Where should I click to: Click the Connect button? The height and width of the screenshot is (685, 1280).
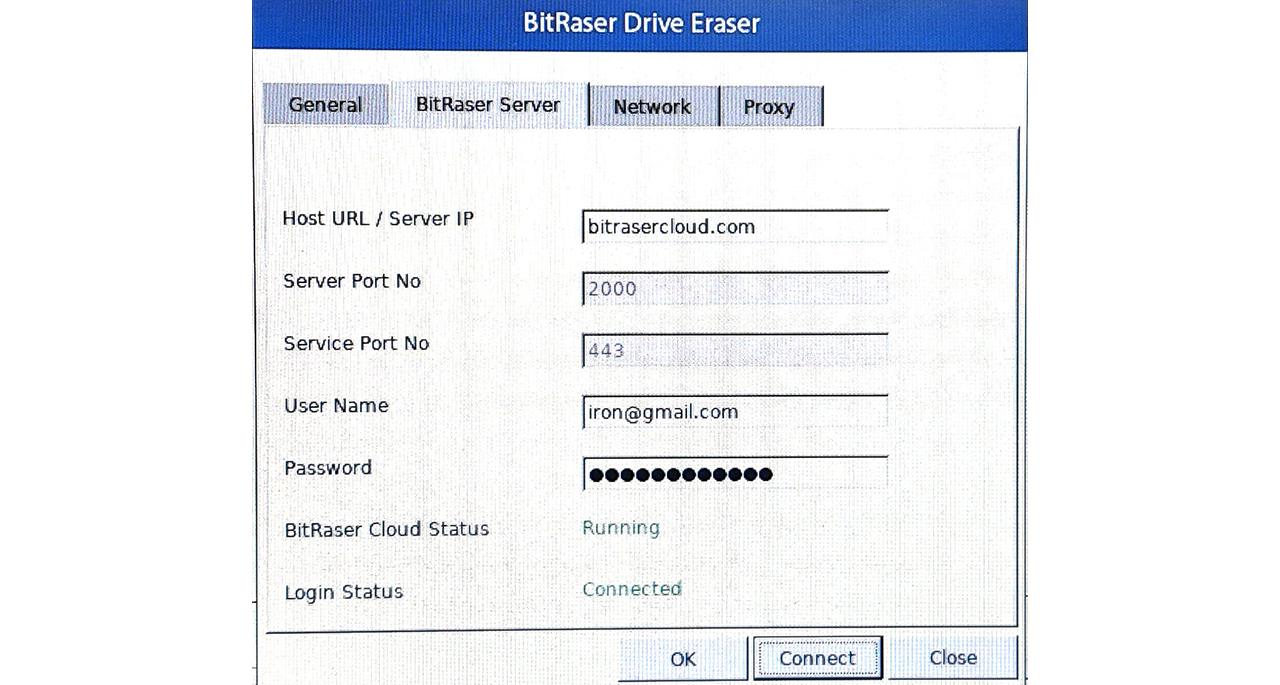pyautogui.click(x=817, y=658)
